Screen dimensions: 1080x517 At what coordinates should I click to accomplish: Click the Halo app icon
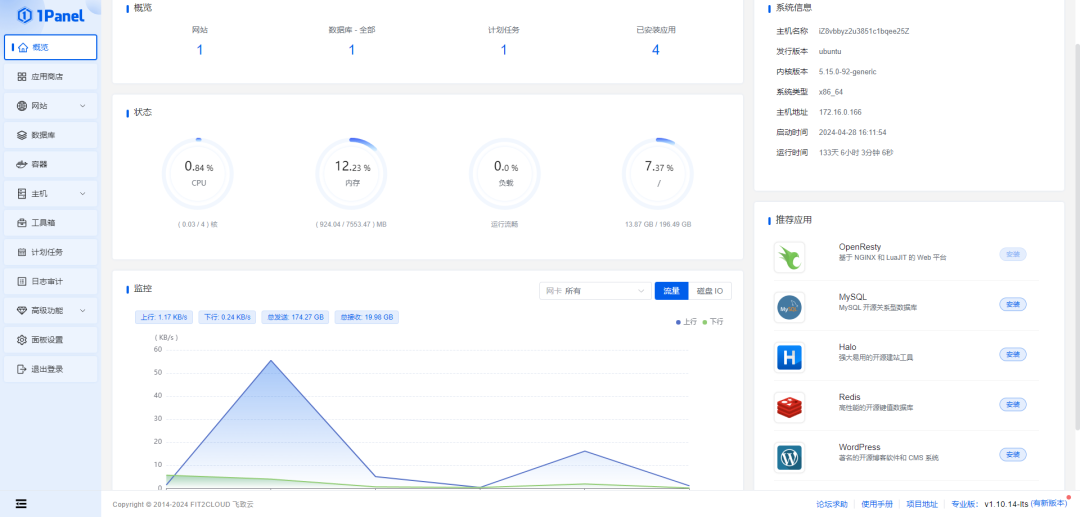(789, 357)
